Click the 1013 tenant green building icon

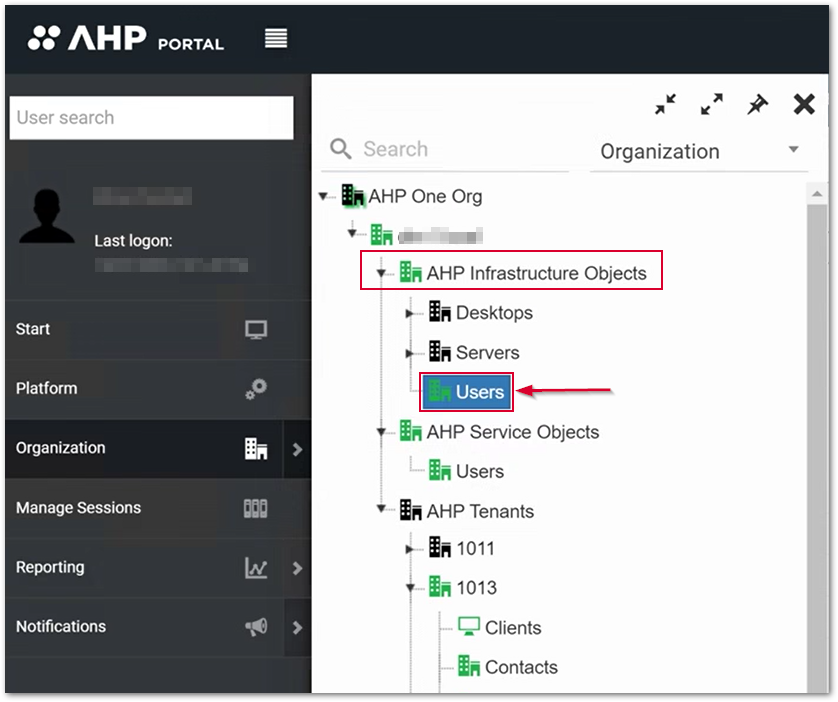(x=440, y=587)
